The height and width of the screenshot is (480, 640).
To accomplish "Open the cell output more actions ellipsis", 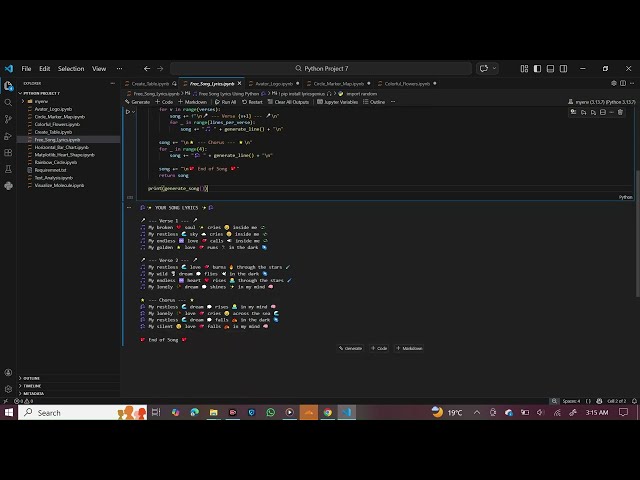I will pos(129,207).
